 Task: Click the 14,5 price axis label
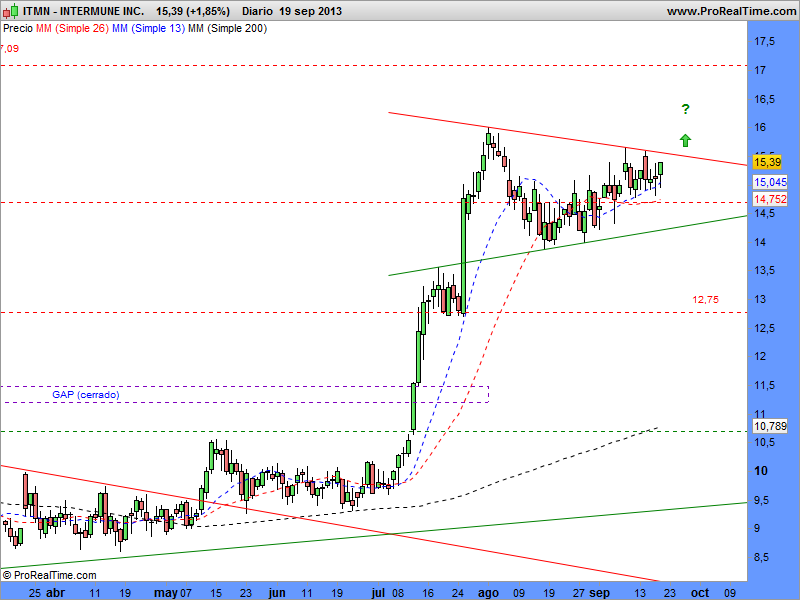point(764,214)
